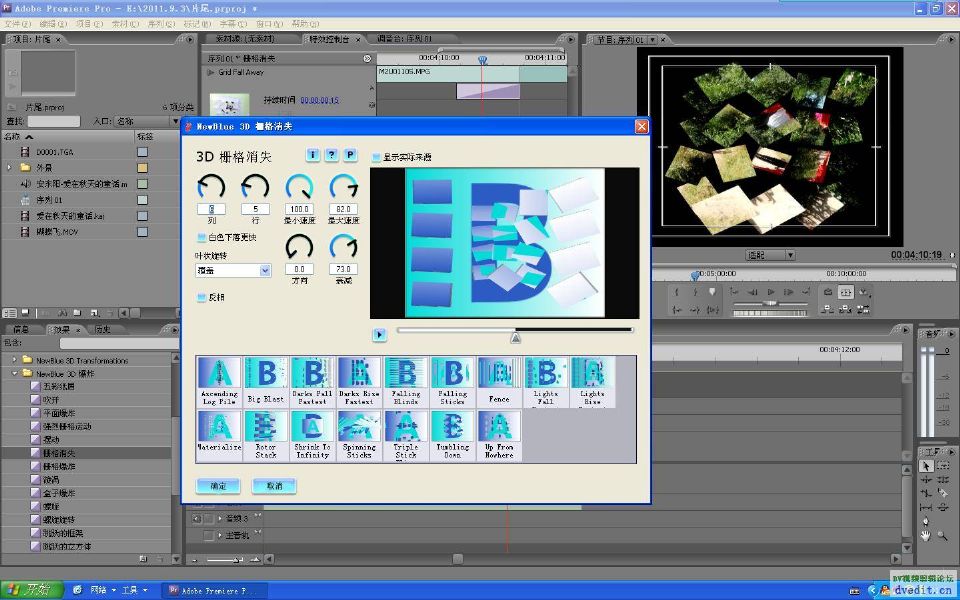This screenshot has width=960, height=600.
Task: Click the 取消 button in NewBlue dialog
Action: (x=274, y=486)
